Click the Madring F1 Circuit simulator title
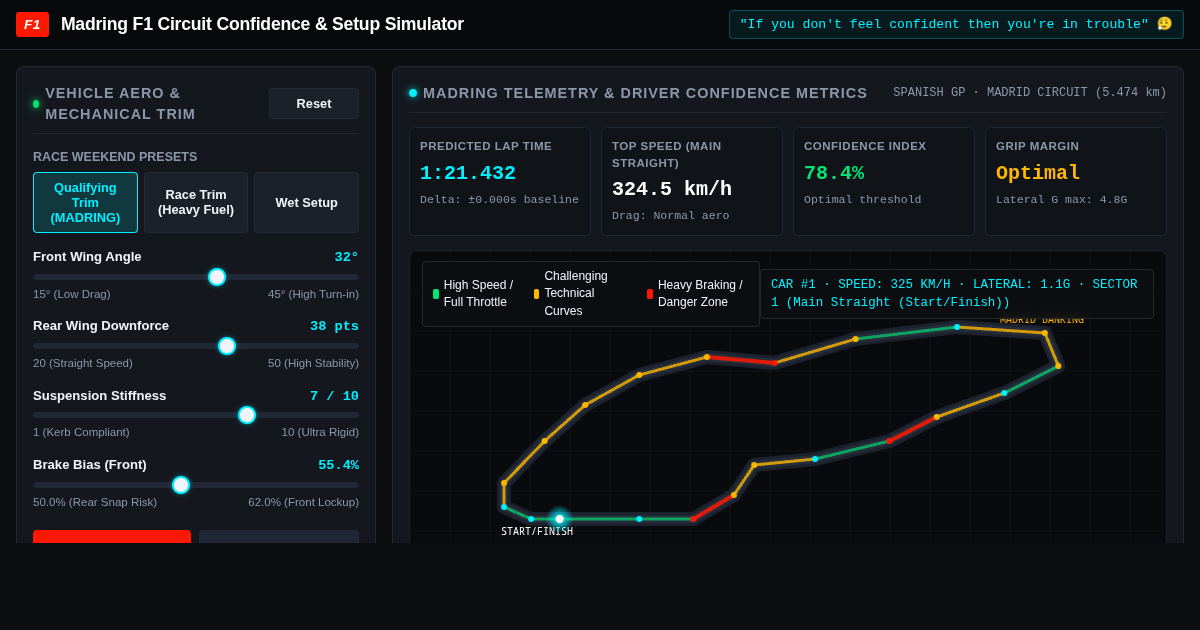Viewport: 1200px width, 630px height. coord(262,24)
